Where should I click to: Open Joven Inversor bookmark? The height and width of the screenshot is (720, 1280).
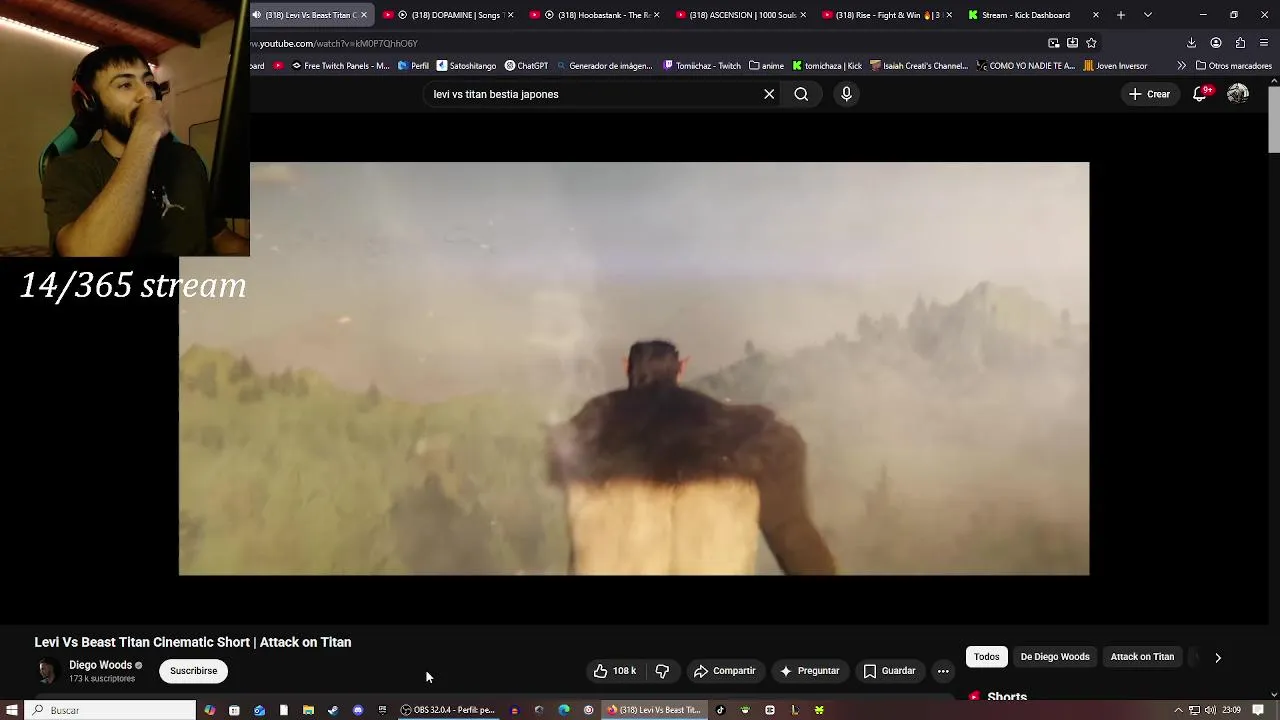(x=1115, y=66)
